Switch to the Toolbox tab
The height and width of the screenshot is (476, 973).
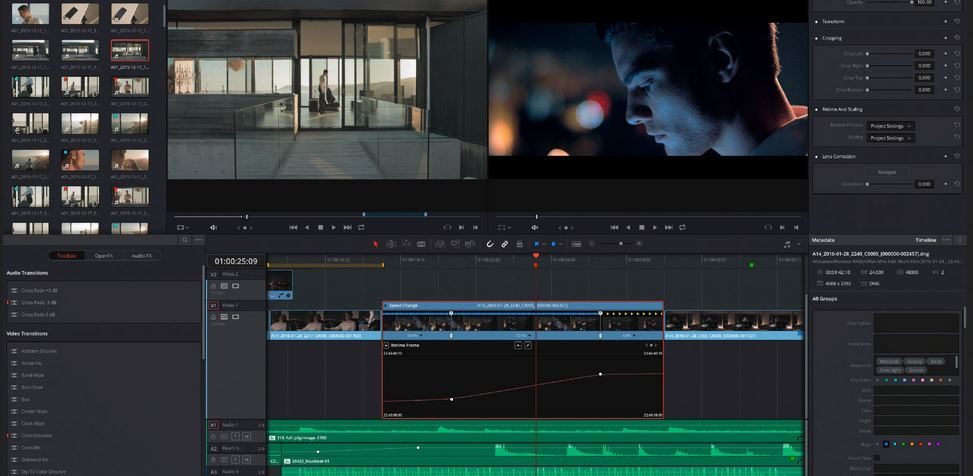click(66, 256)
